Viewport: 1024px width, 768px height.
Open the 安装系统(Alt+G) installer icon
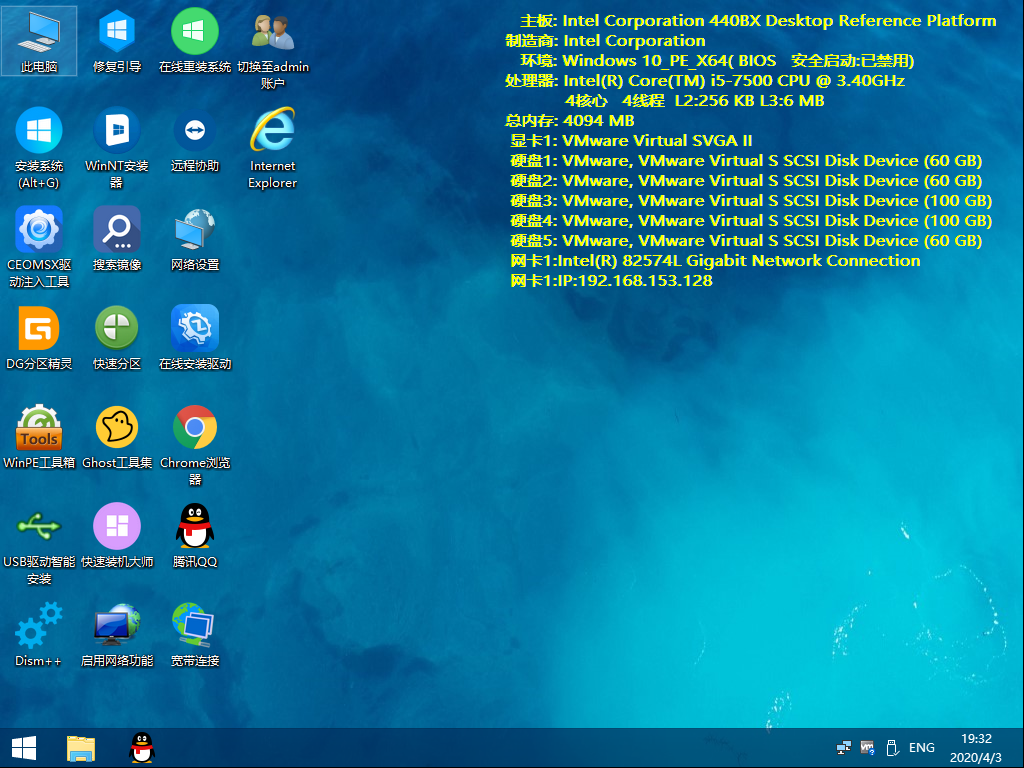coord(39,149)
